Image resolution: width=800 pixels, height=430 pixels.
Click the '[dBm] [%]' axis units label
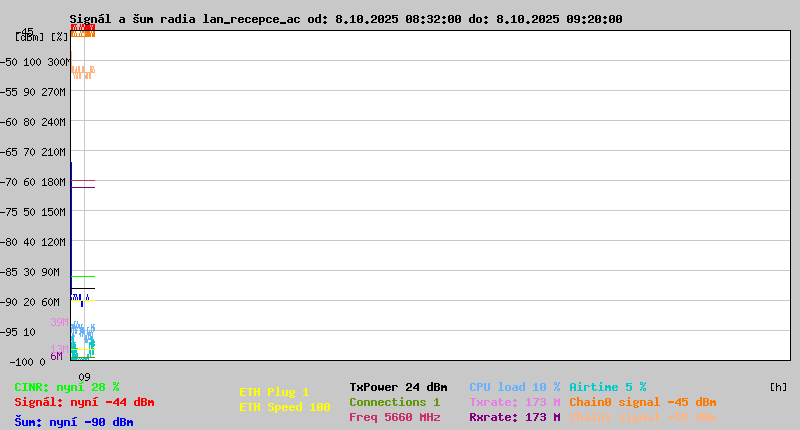[41, 37]
